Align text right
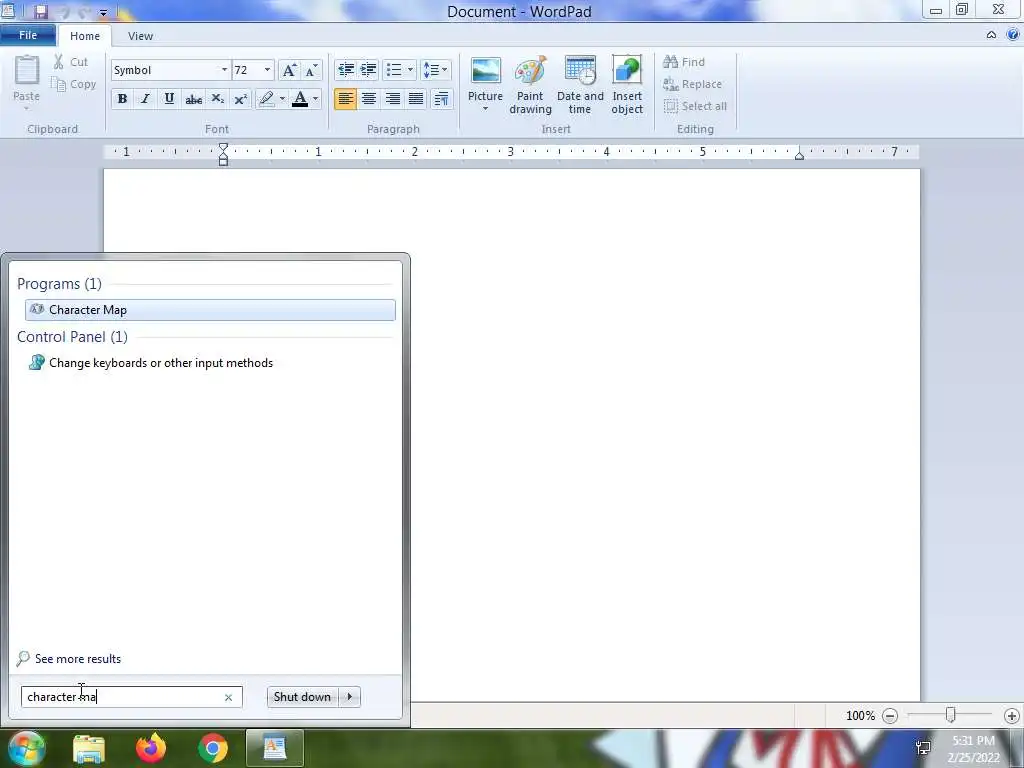The image size is (1024, 768). 392,99
